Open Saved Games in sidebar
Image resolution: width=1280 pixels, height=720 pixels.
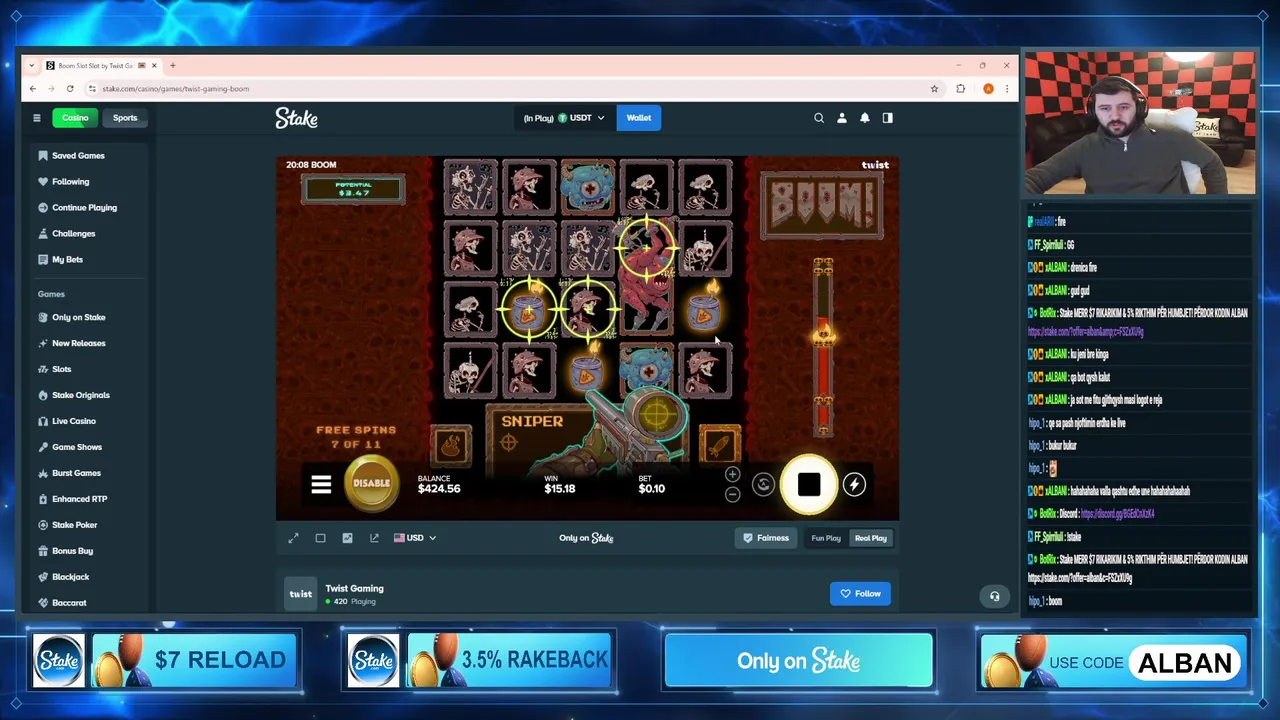[x=78, y=156]
